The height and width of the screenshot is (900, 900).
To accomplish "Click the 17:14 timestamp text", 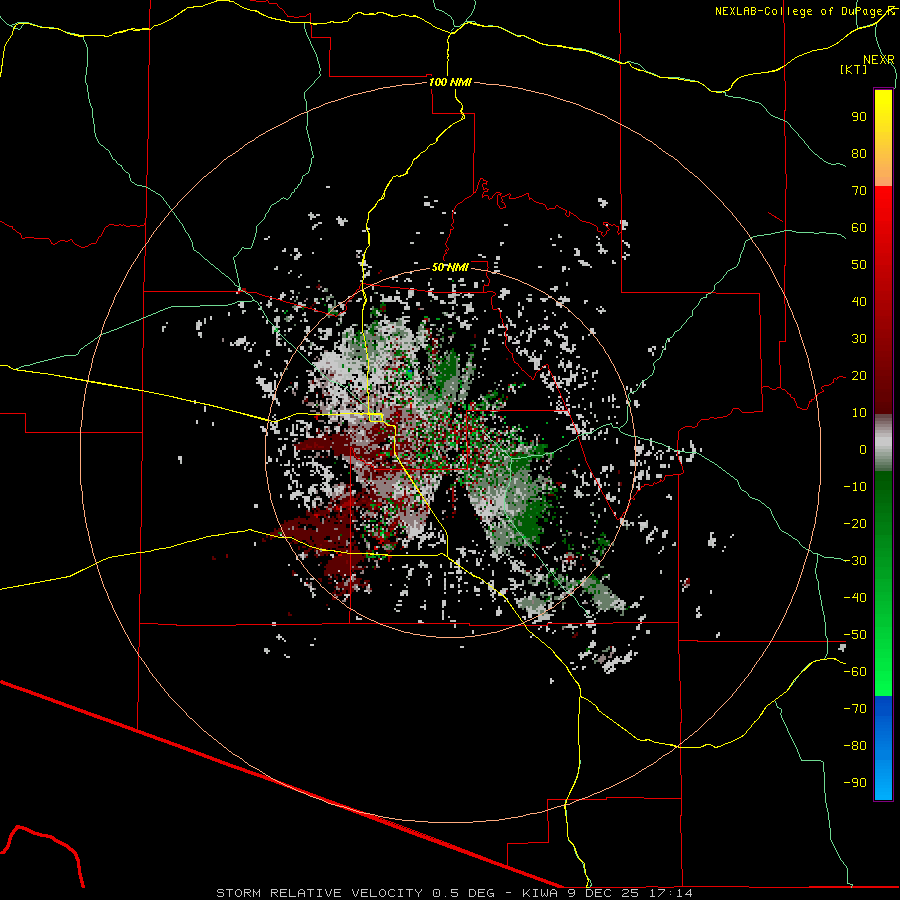I will (671, 893).
